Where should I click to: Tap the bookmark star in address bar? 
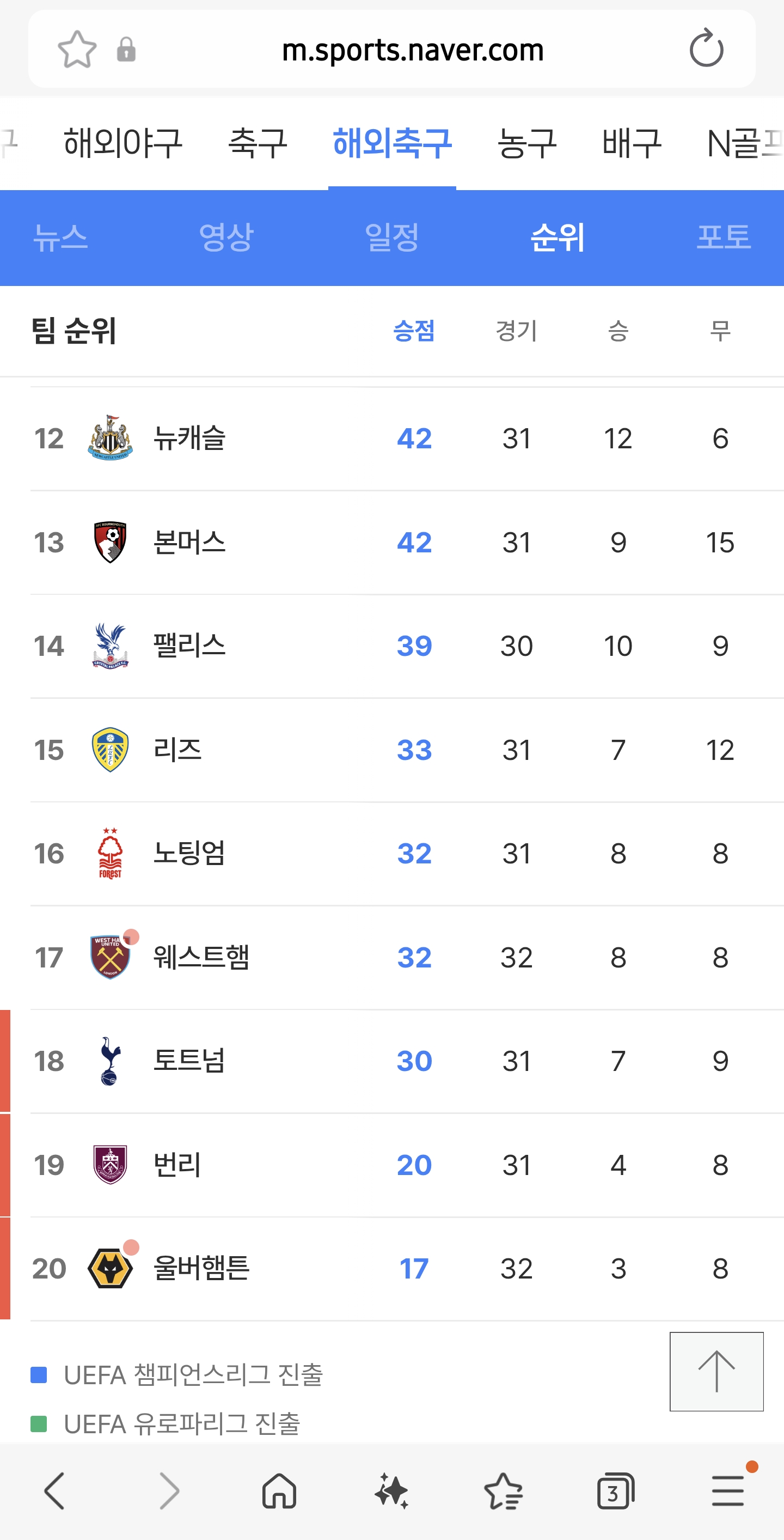(77, 49)
